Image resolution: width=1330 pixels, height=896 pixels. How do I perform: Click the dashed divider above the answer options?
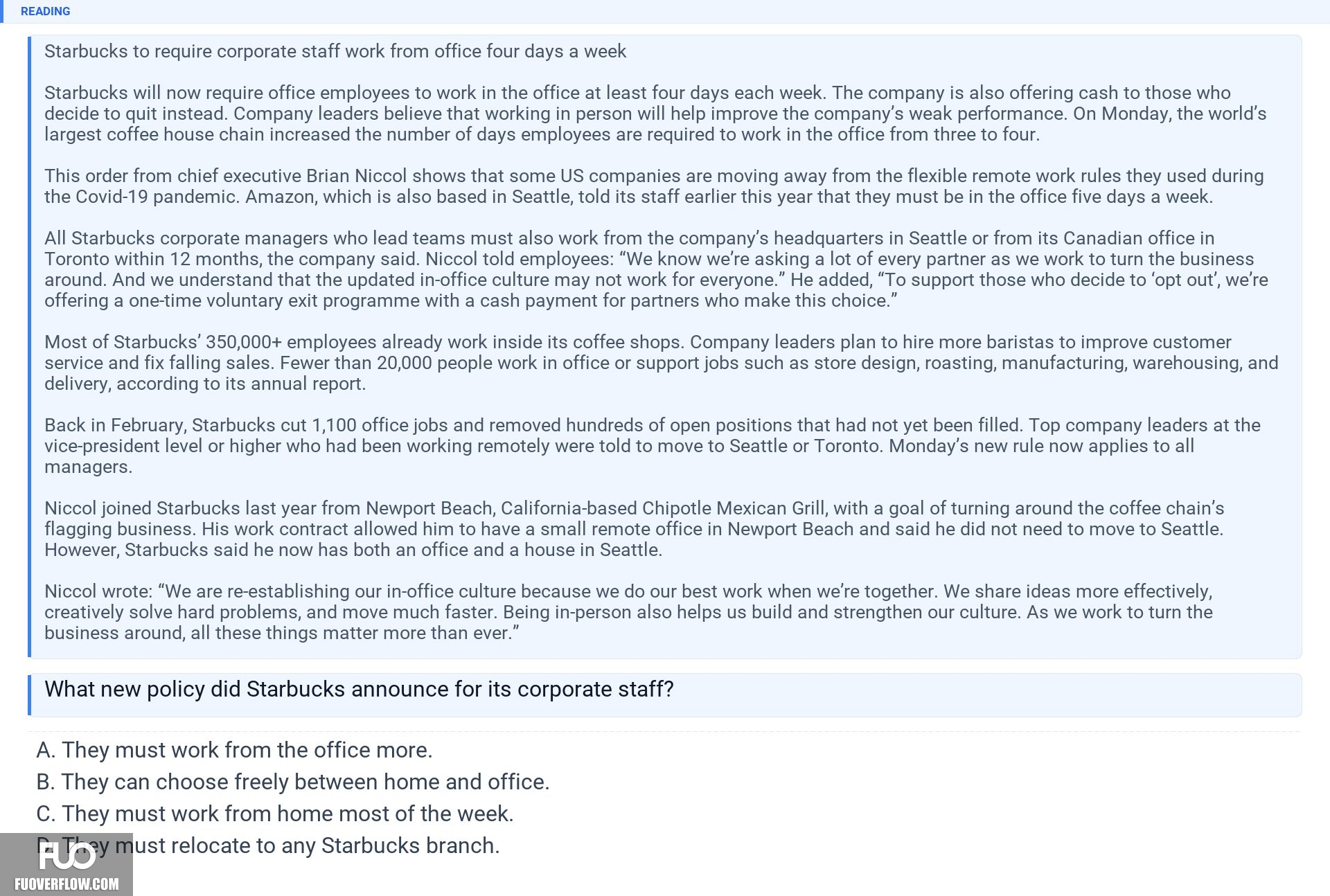[665, 731]
